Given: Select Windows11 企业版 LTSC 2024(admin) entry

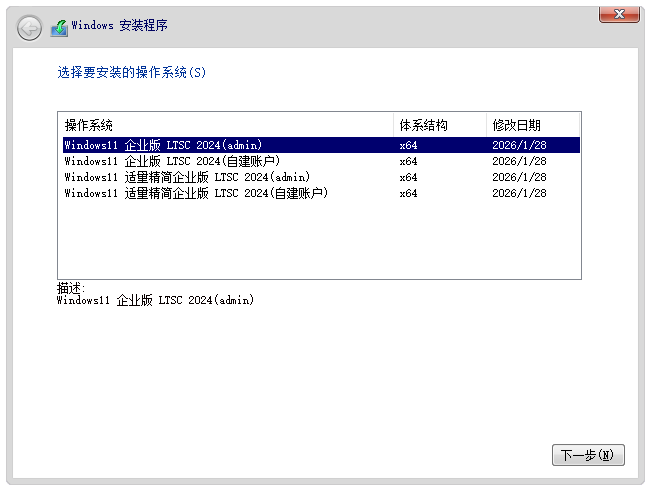Looking at the screenshot, I should tap(163, 145).
